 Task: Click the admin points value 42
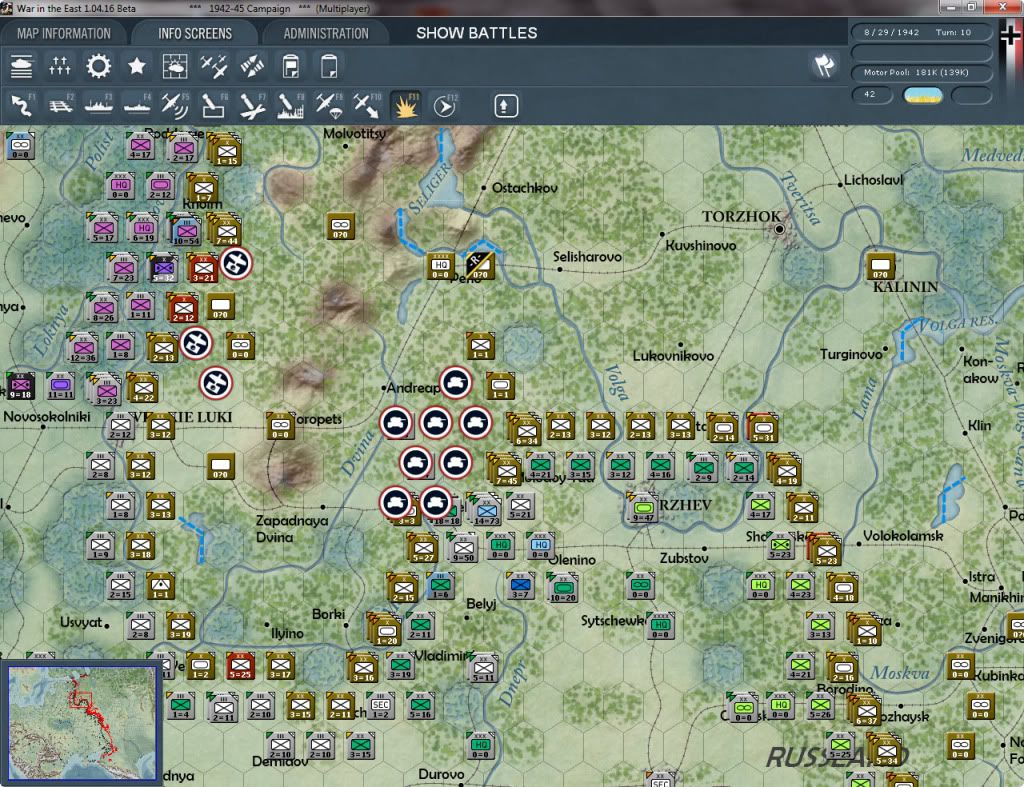pos(872,95)
